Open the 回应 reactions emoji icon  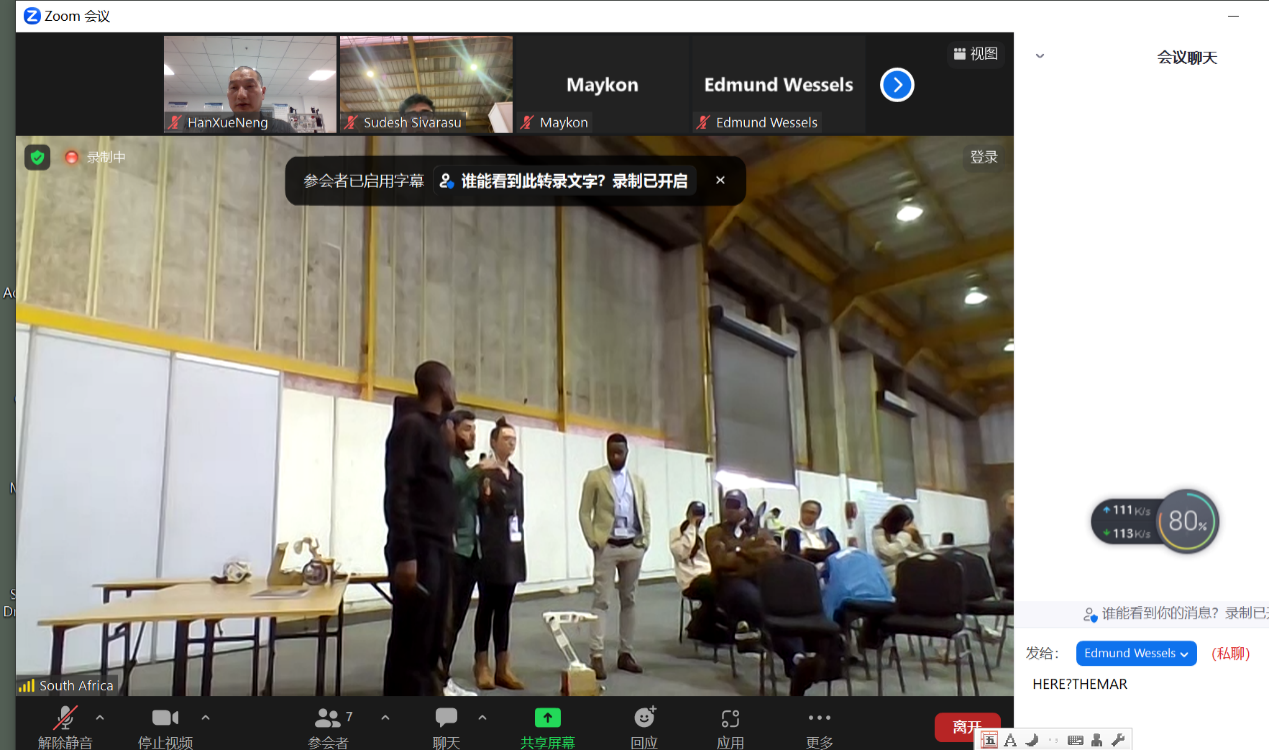pyautogui.click(x=644, y=718)
